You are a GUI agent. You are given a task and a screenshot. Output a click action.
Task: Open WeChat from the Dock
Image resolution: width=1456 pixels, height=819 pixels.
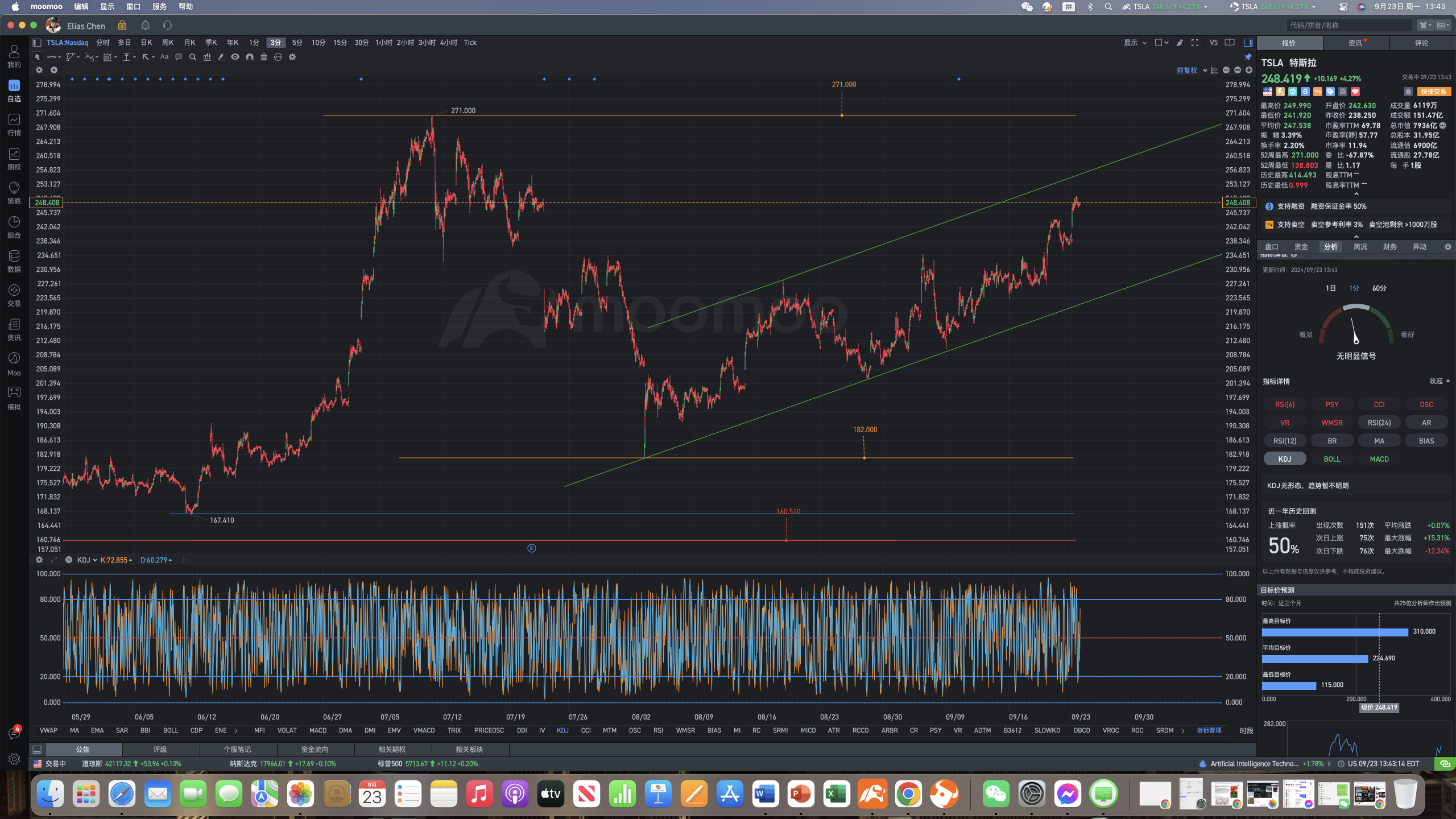(996, 794)
